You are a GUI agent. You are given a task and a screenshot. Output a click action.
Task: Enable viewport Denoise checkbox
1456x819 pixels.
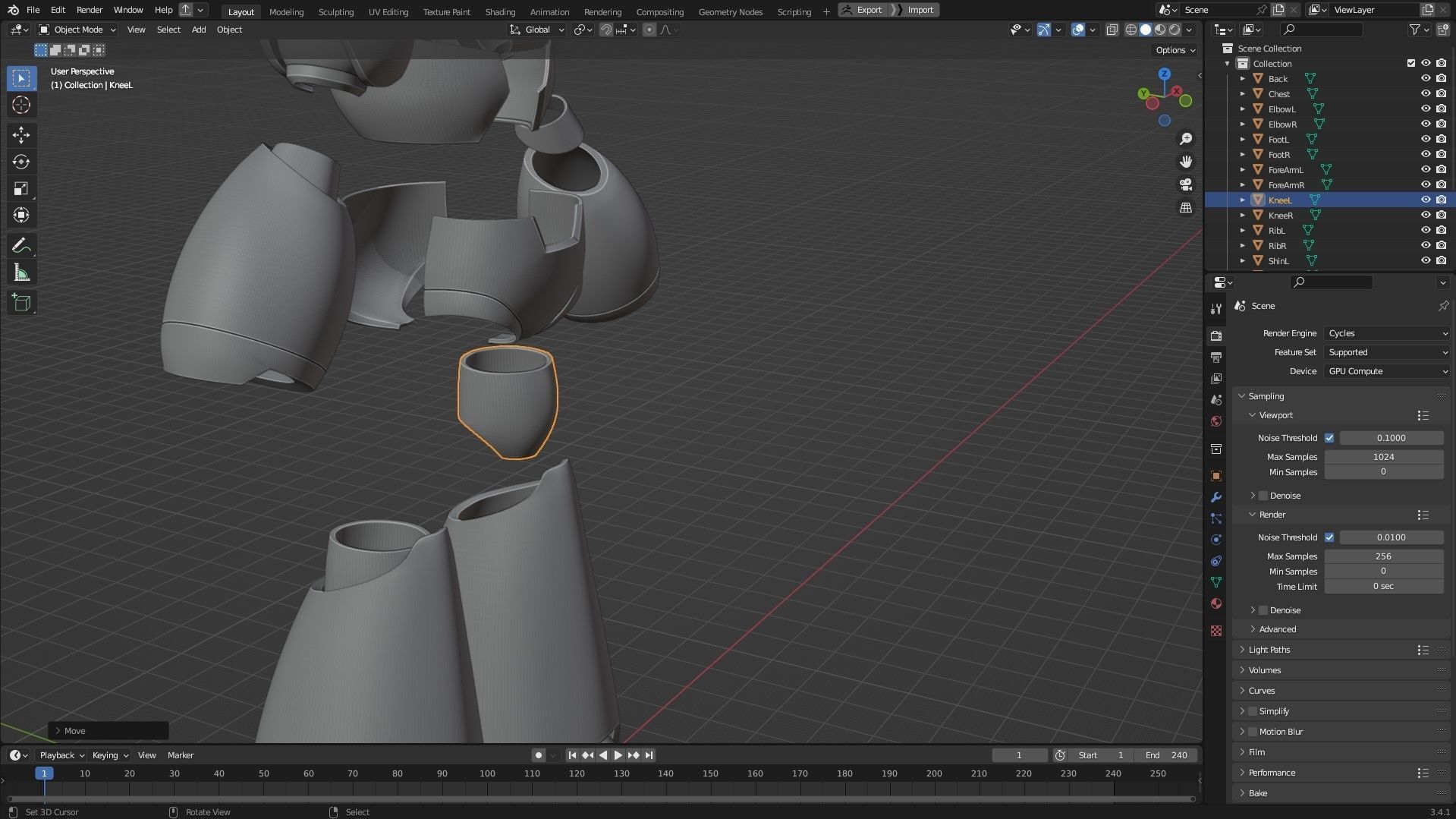[x=1263, y=496]
